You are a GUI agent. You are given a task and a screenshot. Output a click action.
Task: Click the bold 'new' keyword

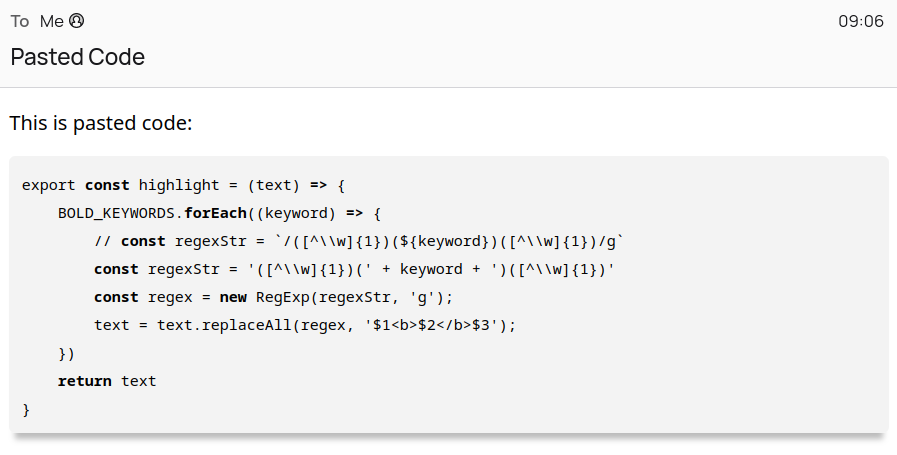click(233, 298)
